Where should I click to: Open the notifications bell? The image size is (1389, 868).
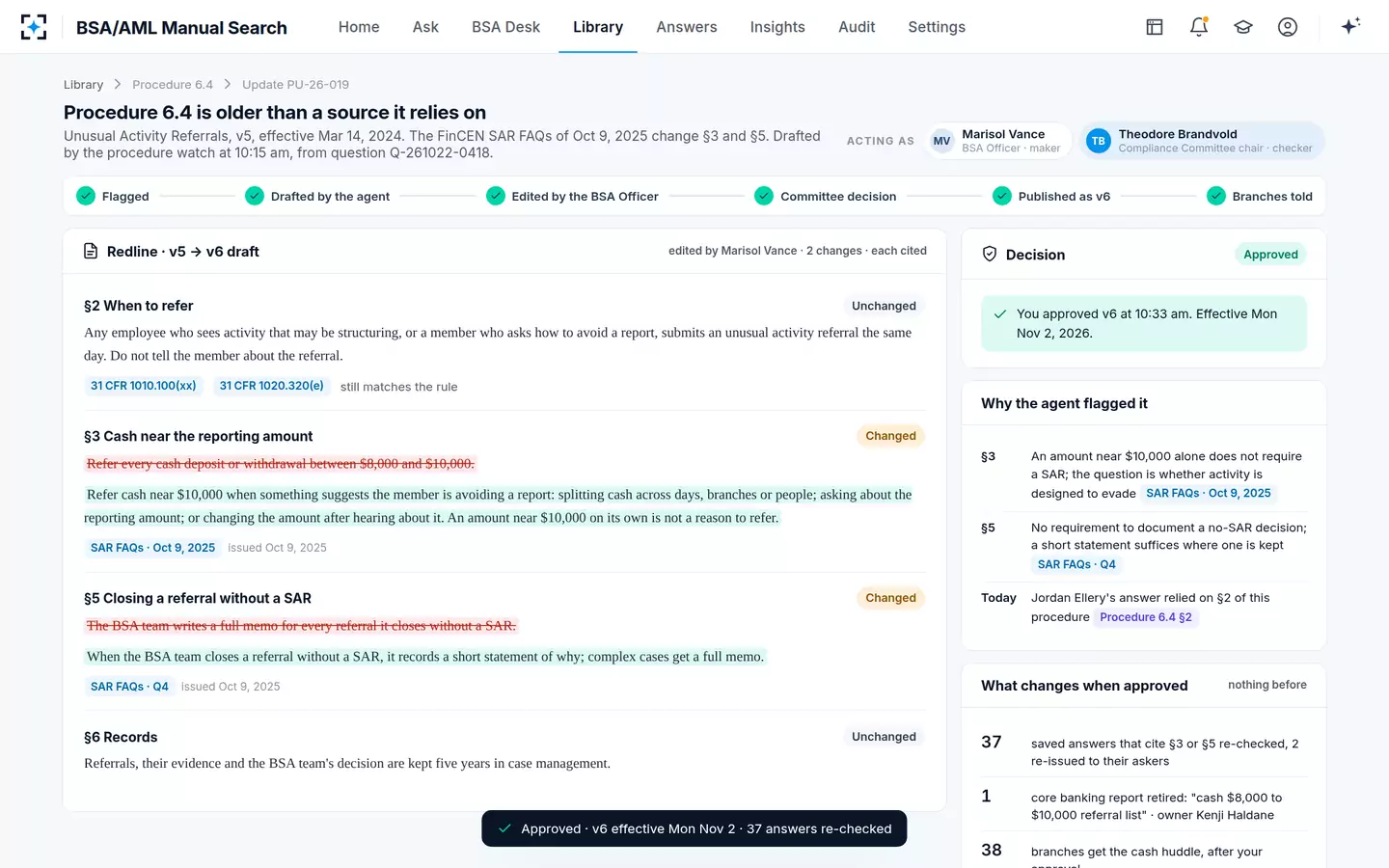(1199, 27)
